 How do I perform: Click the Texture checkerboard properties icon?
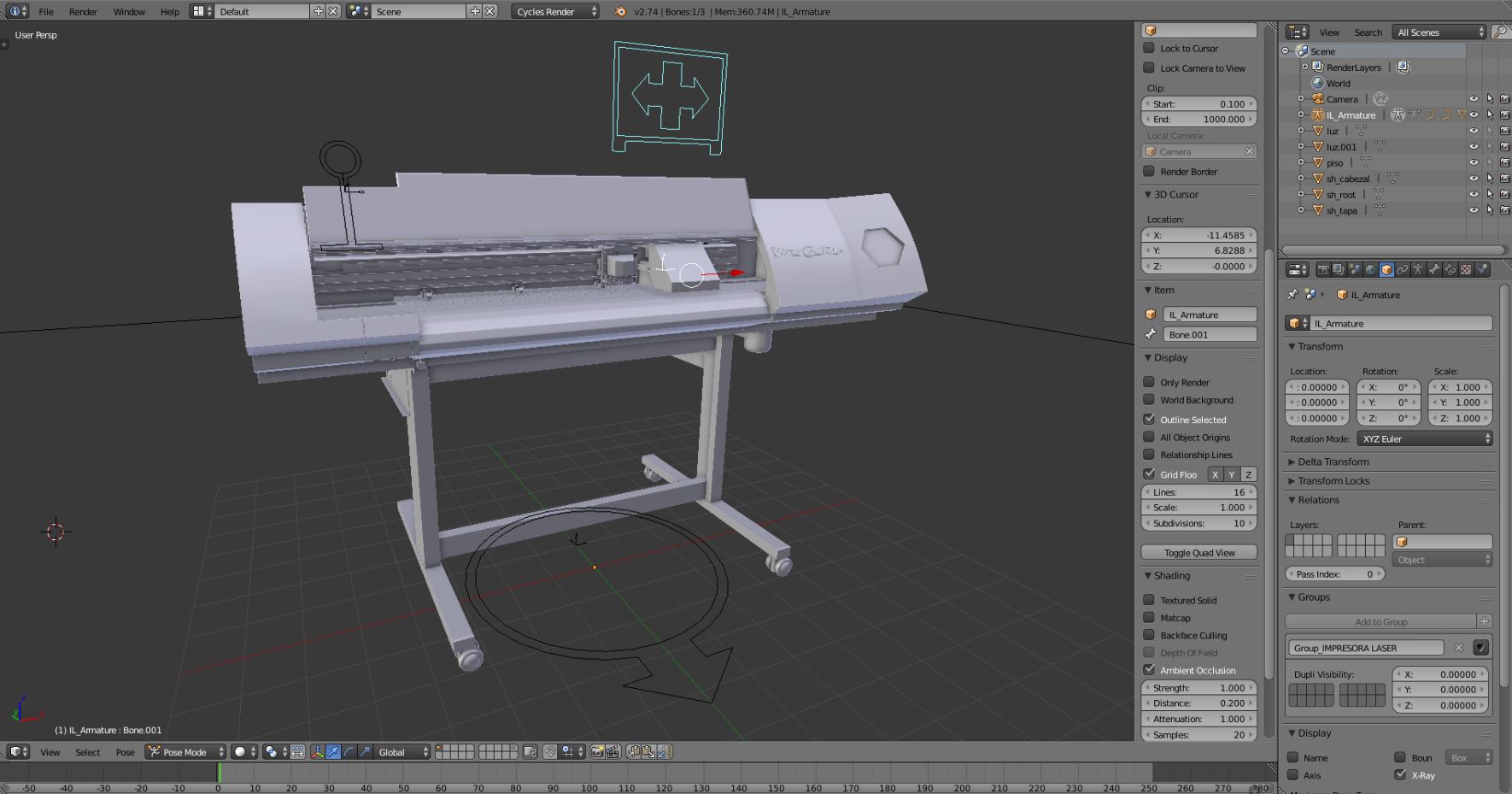pos(1466,270)
